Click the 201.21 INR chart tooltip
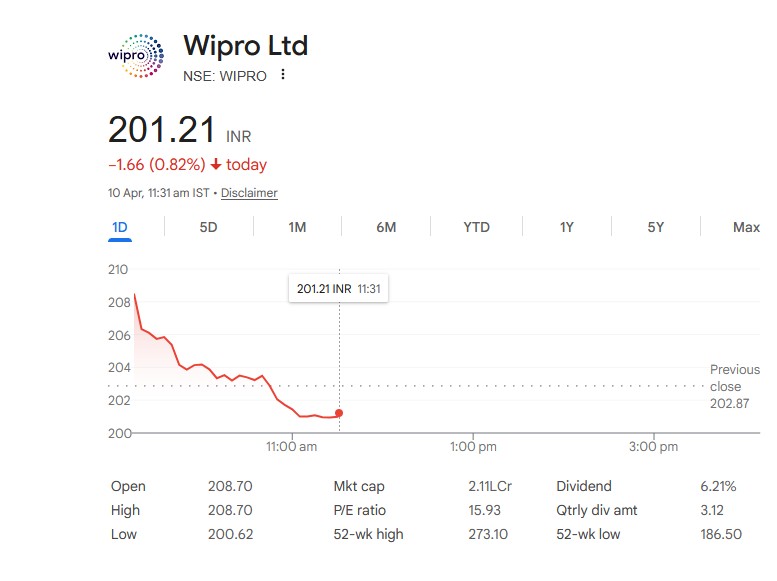Screen dimensions: 777x581 (339, 289)
